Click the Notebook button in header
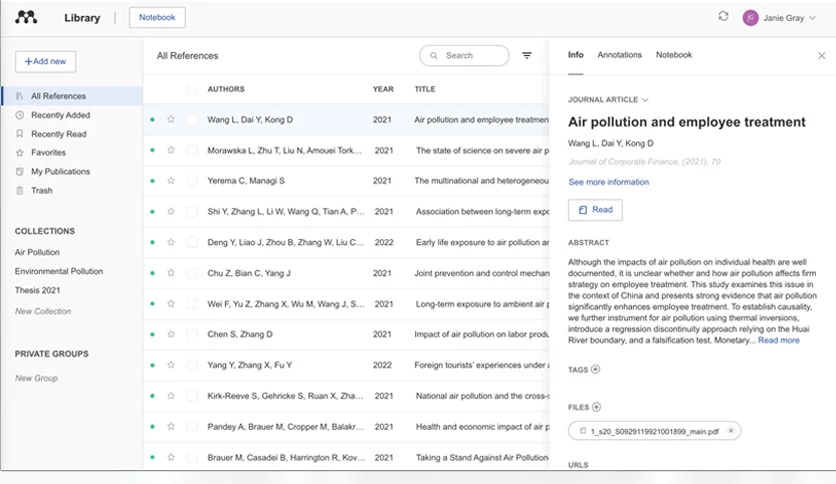This screenshot has width=836, height=484. 157,18
